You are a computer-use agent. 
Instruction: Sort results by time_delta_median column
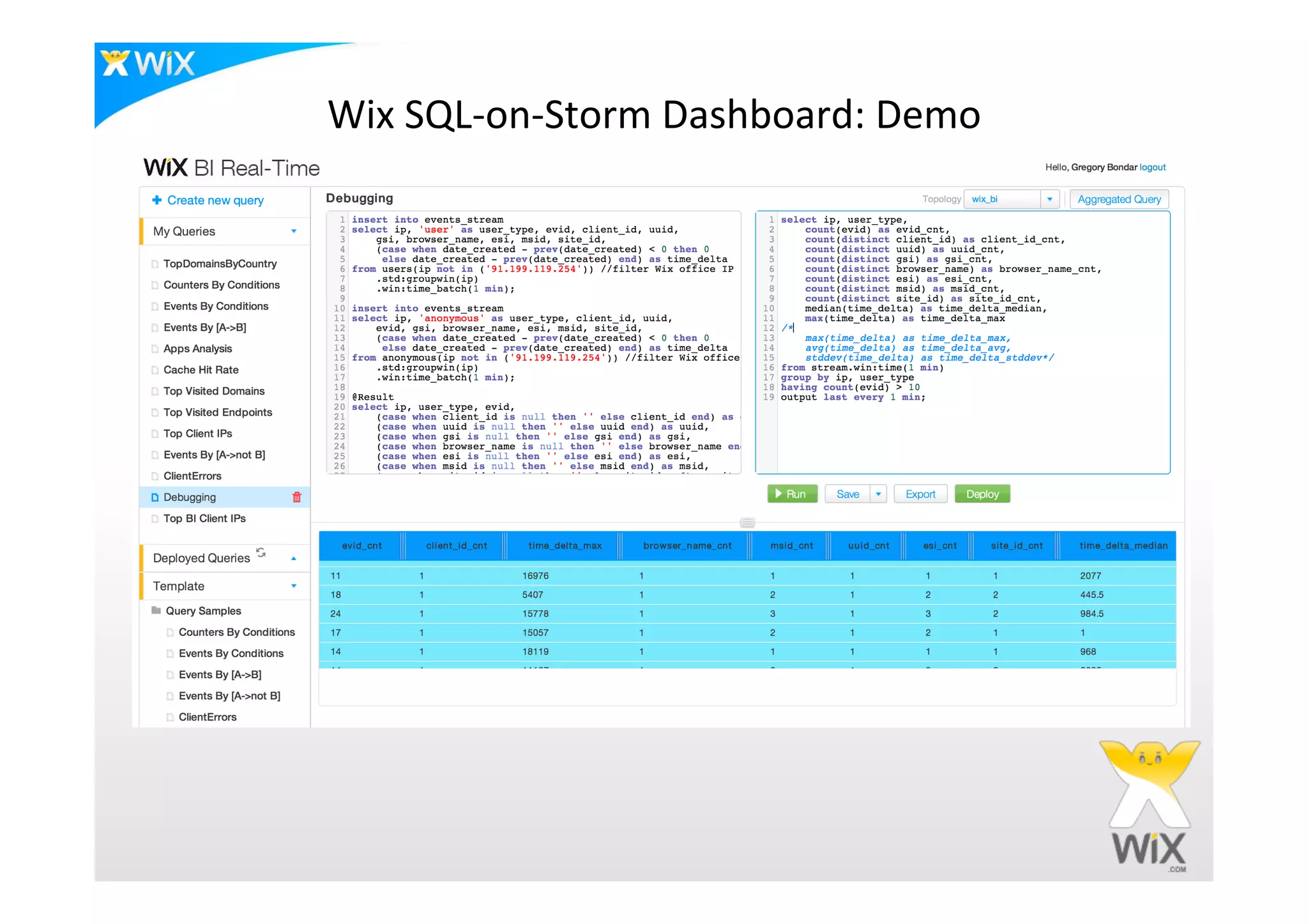[x=1123, y=546]
